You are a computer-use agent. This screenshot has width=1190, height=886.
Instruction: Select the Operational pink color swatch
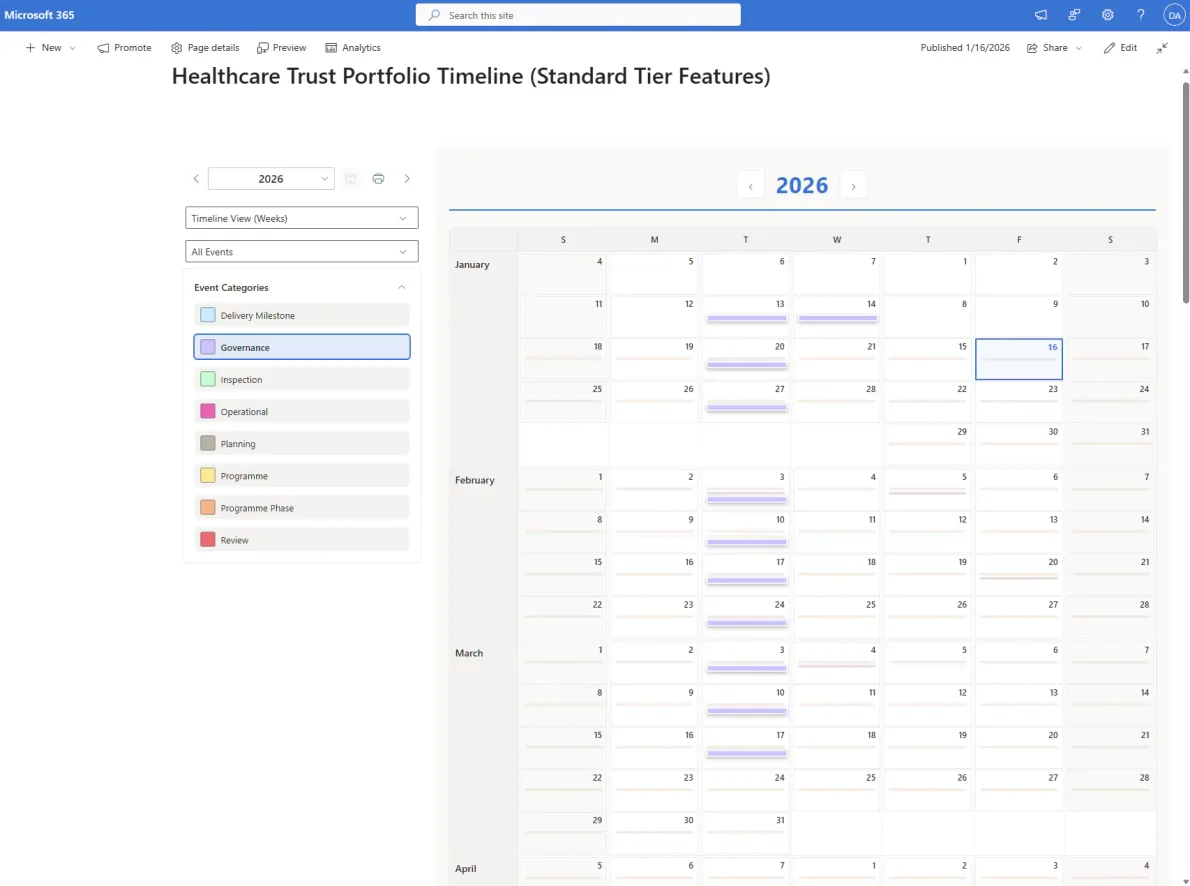coord(207,411)
